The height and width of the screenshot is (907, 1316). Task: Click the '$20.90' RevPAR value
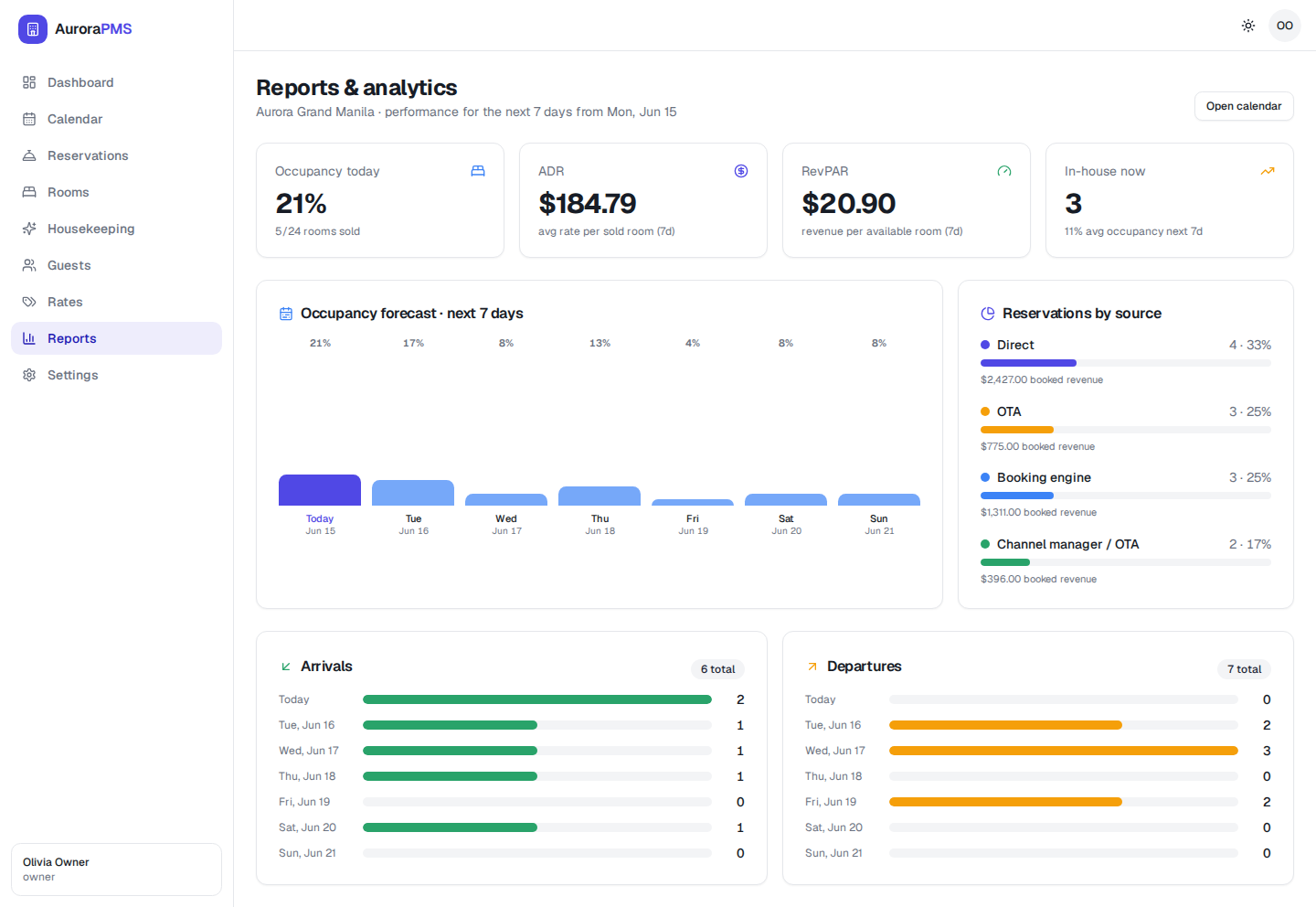pyautogui.click(x=849, y=203)
